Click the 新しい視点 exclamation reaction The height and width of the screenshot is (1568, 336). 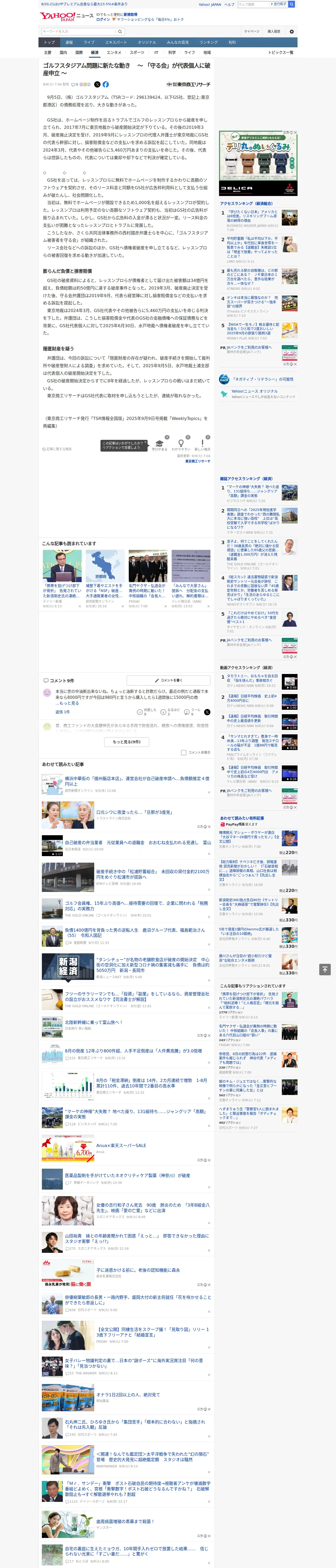tap(203, 444)
